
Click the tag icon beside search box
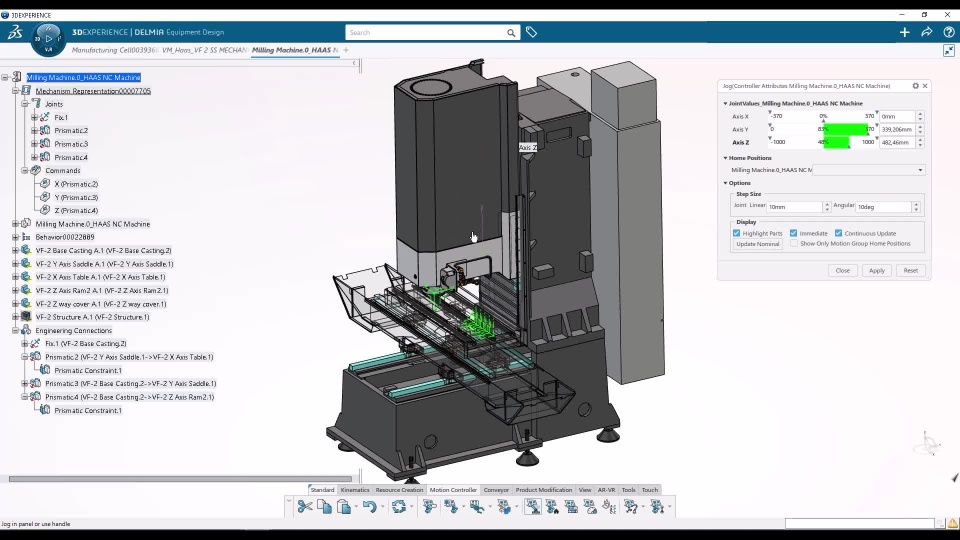click(x=531, y=32)
